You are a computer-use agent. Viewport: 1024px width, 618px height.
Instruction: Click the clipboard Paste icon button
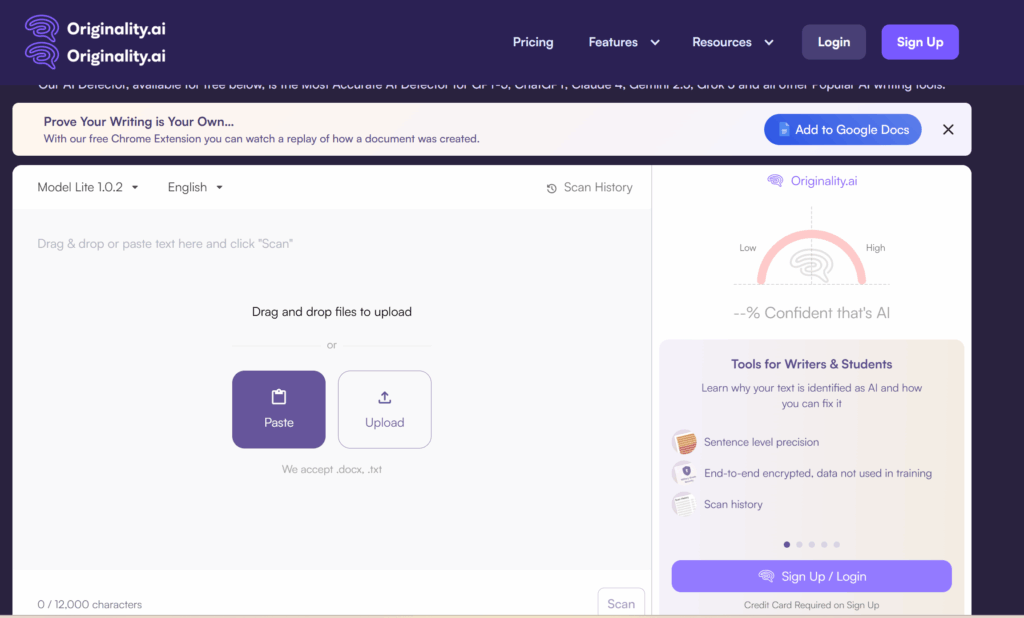pos(279,409)
